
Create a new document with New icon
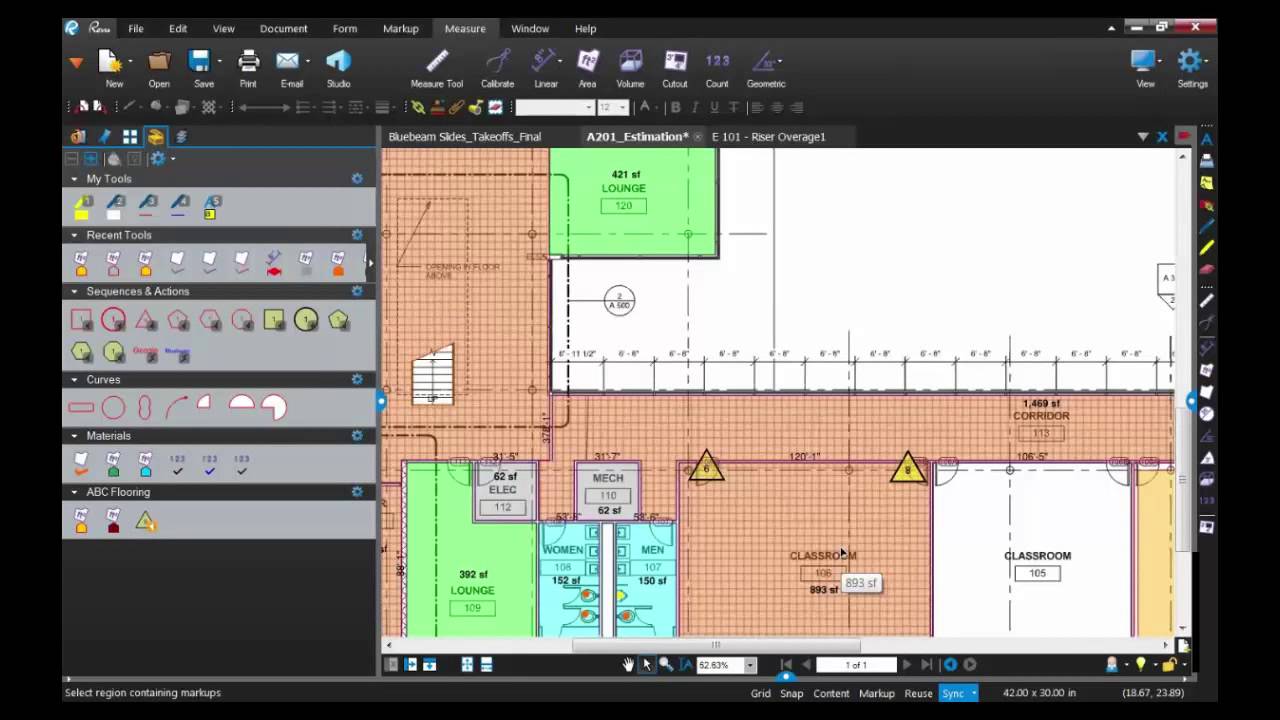pyautogui.click(x=110, y=61)
